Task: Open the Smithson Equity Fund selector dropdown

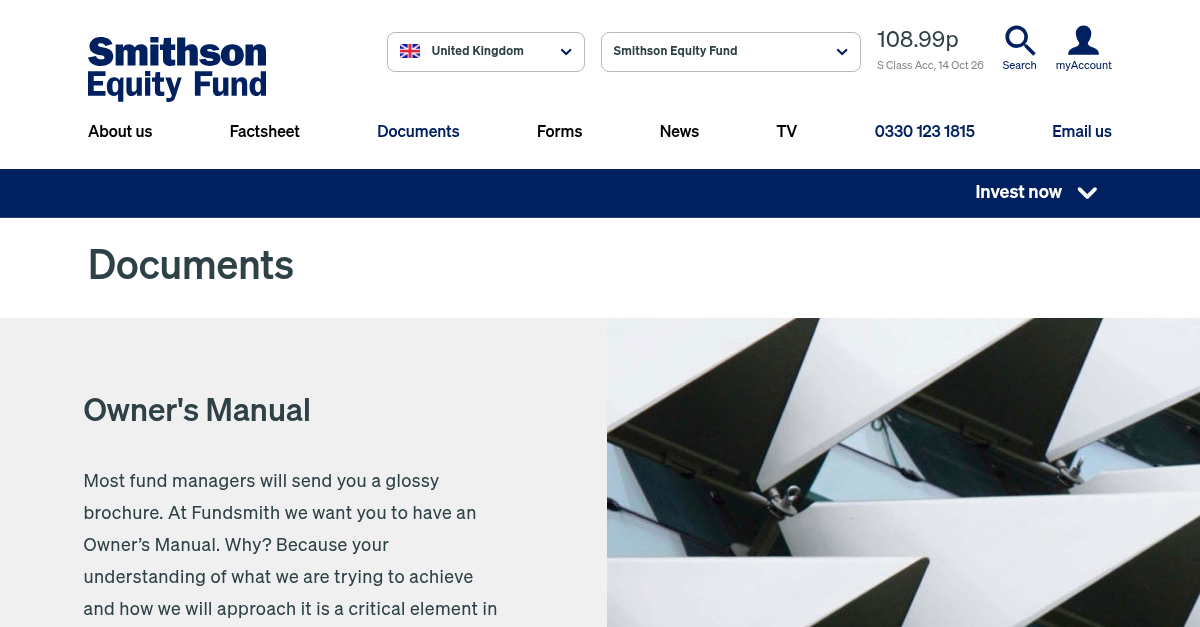Action: tap(731, 52)
